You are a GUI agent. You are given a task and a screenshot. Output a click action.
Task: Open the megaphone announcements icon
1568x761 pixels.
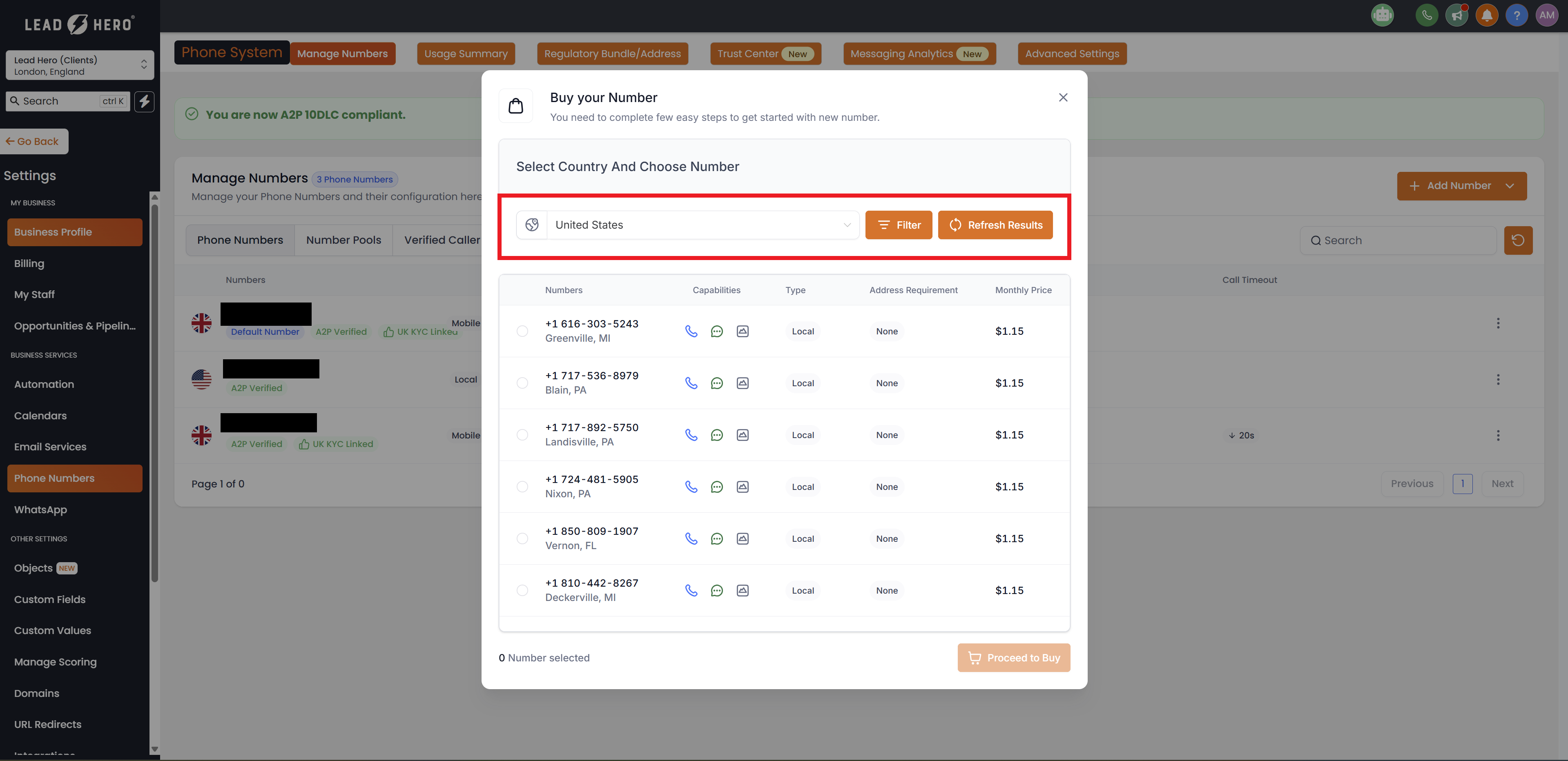coord(1456,15)
